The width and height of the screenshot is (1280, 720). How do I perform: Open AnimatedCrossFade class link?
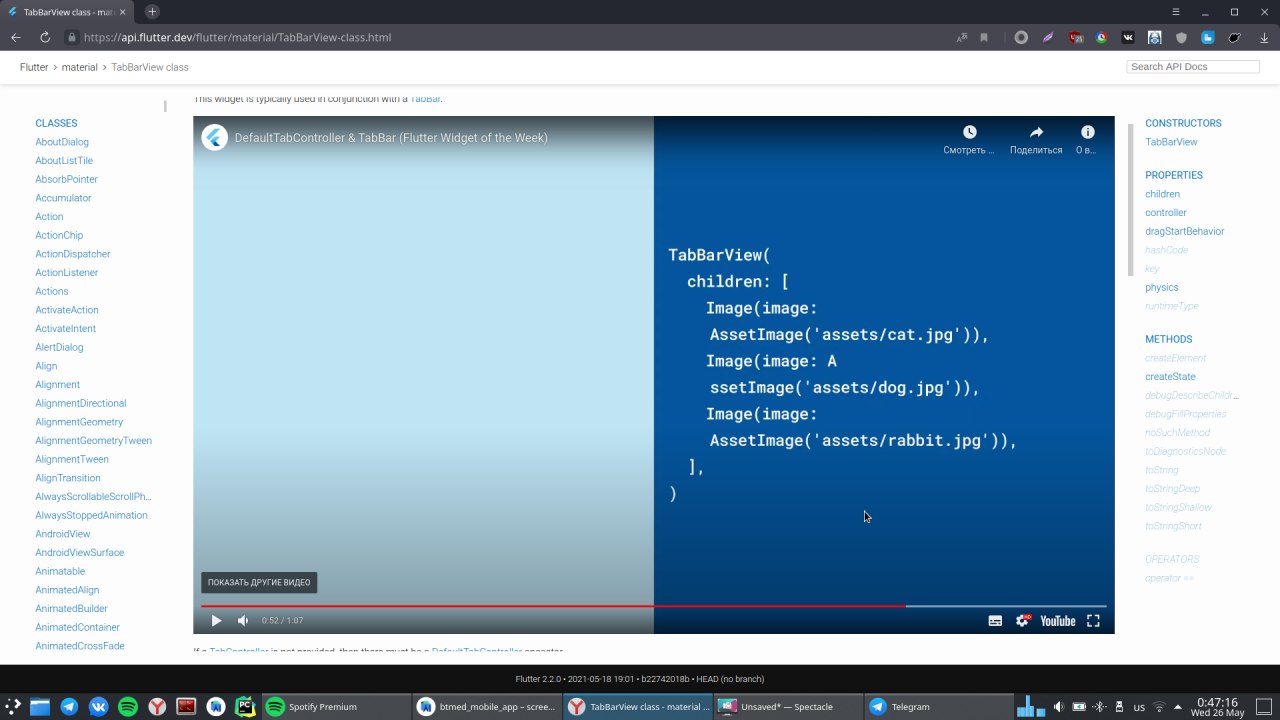coord(80,646)
